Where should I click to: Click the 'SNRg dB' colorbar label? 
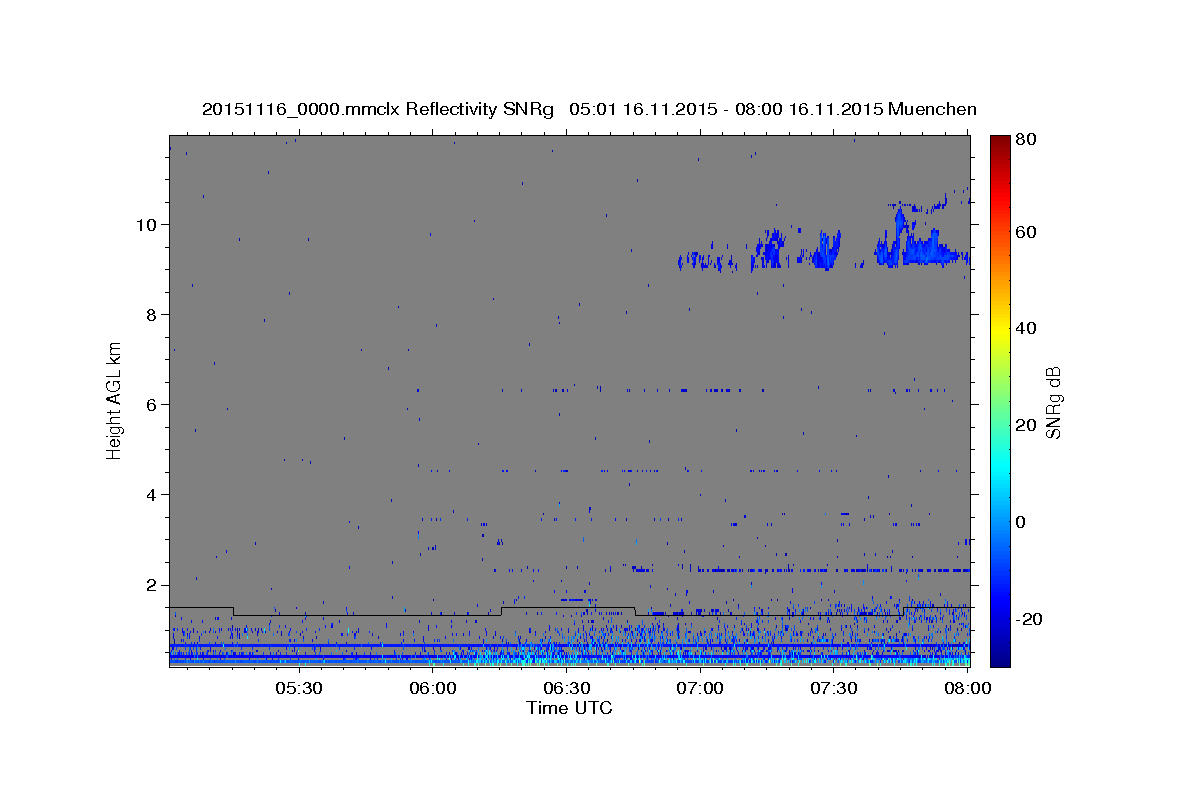(1052, 402)
